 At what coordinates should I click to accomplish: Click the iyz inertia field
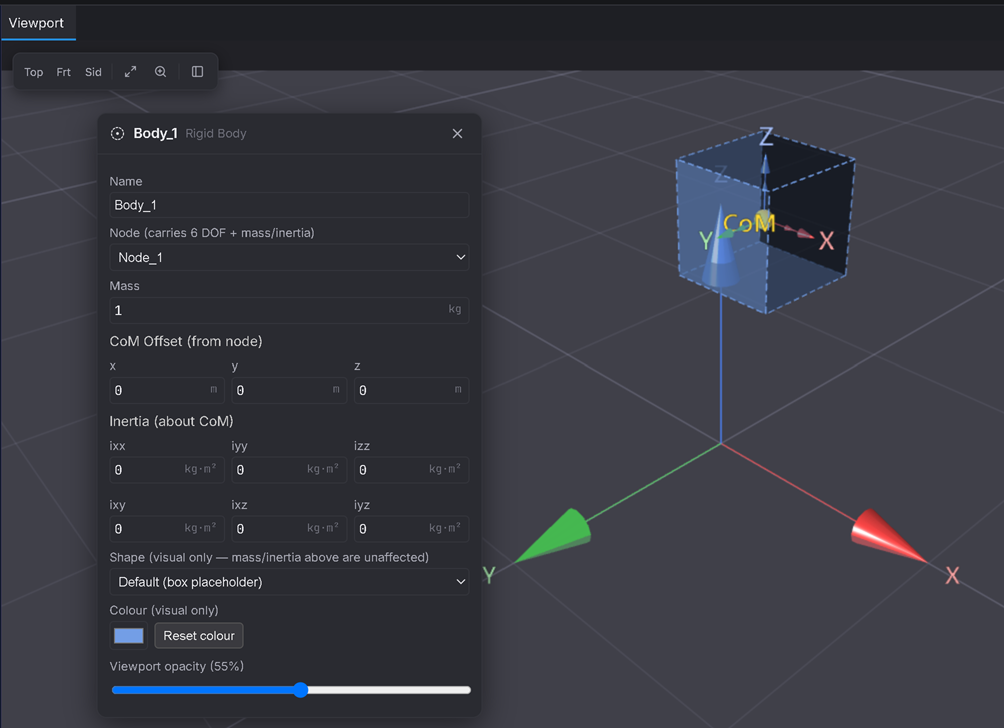click(412, 529)
